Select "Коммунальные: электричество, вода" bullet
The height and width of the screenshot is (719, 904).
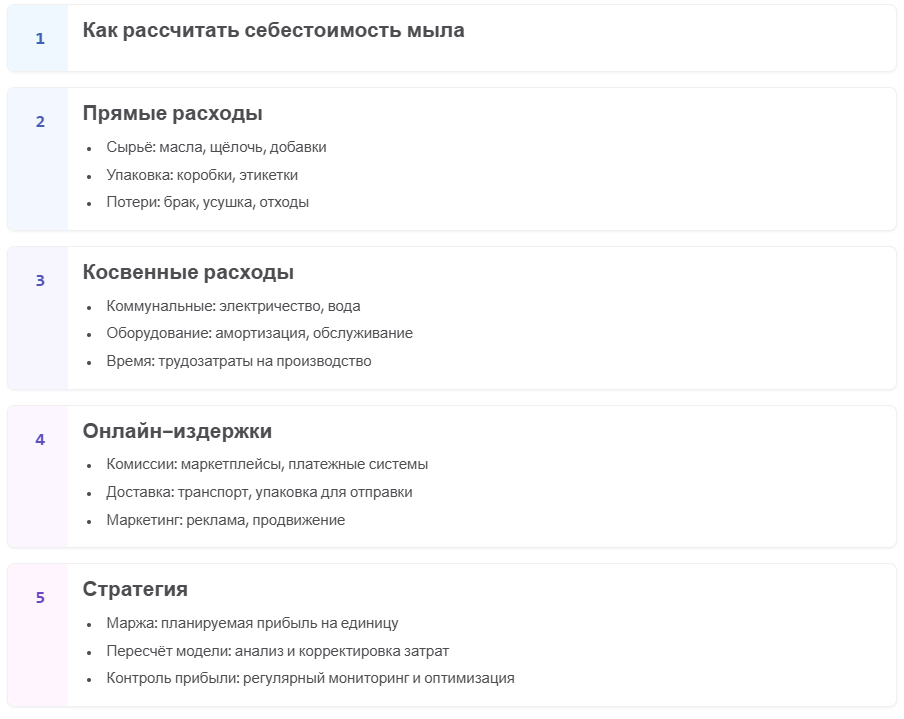[233, 307]
